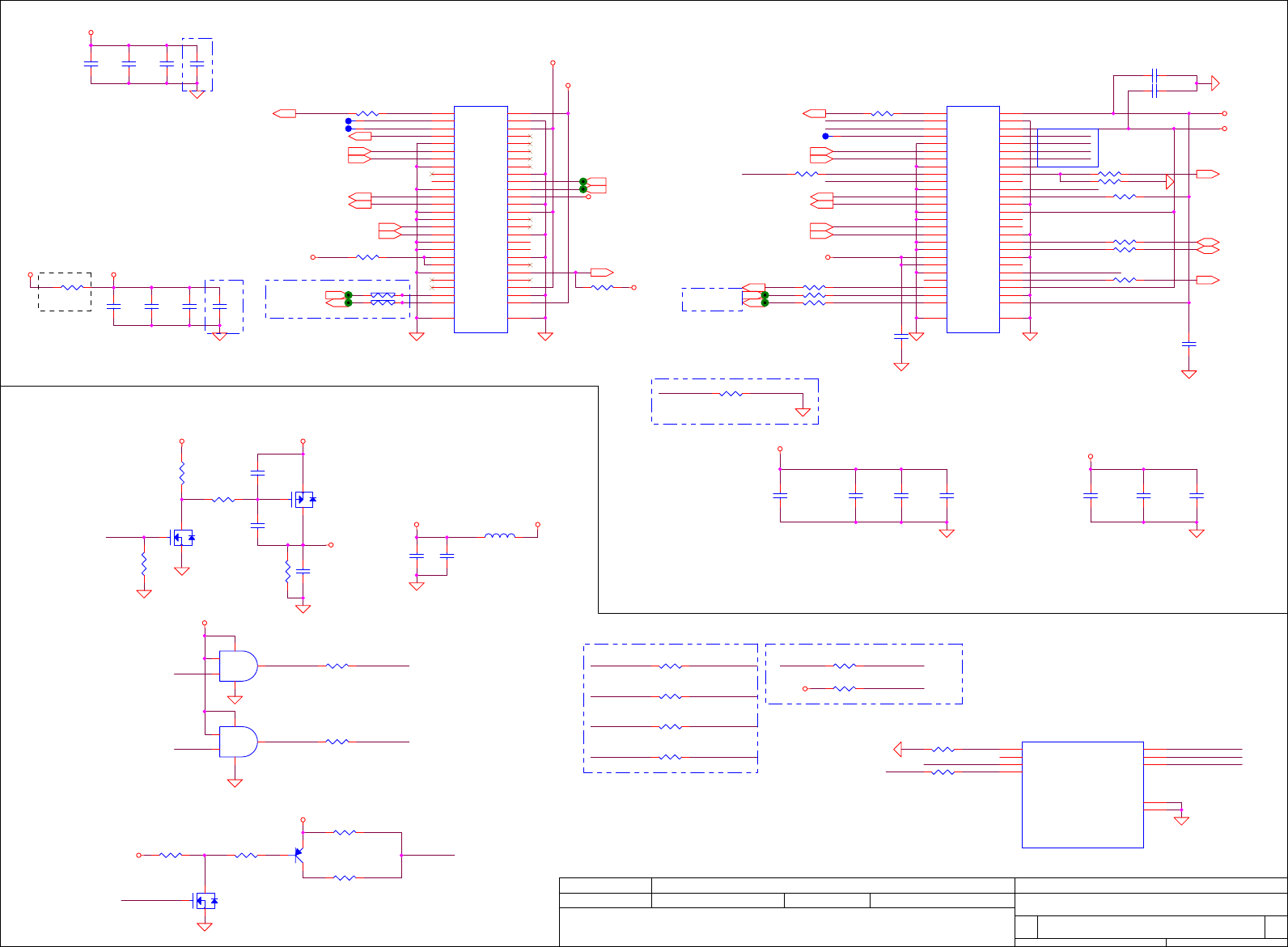Select the pull-up resistor above the gate-driver MOSFET
This screenshot has width=1288, height=947.
coord(182,472)
